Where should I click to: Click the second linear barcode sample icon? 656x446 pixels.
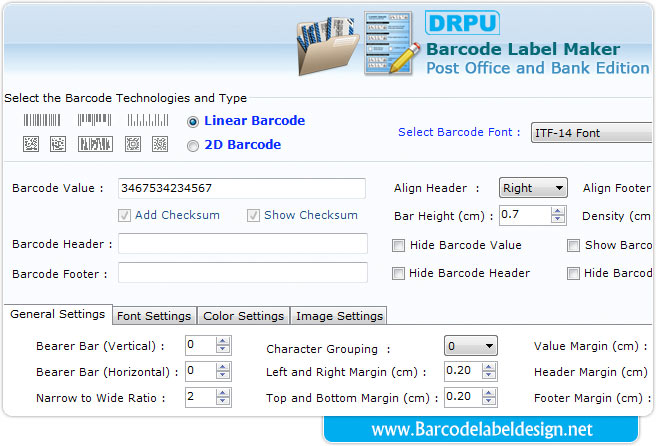(95, 120)
